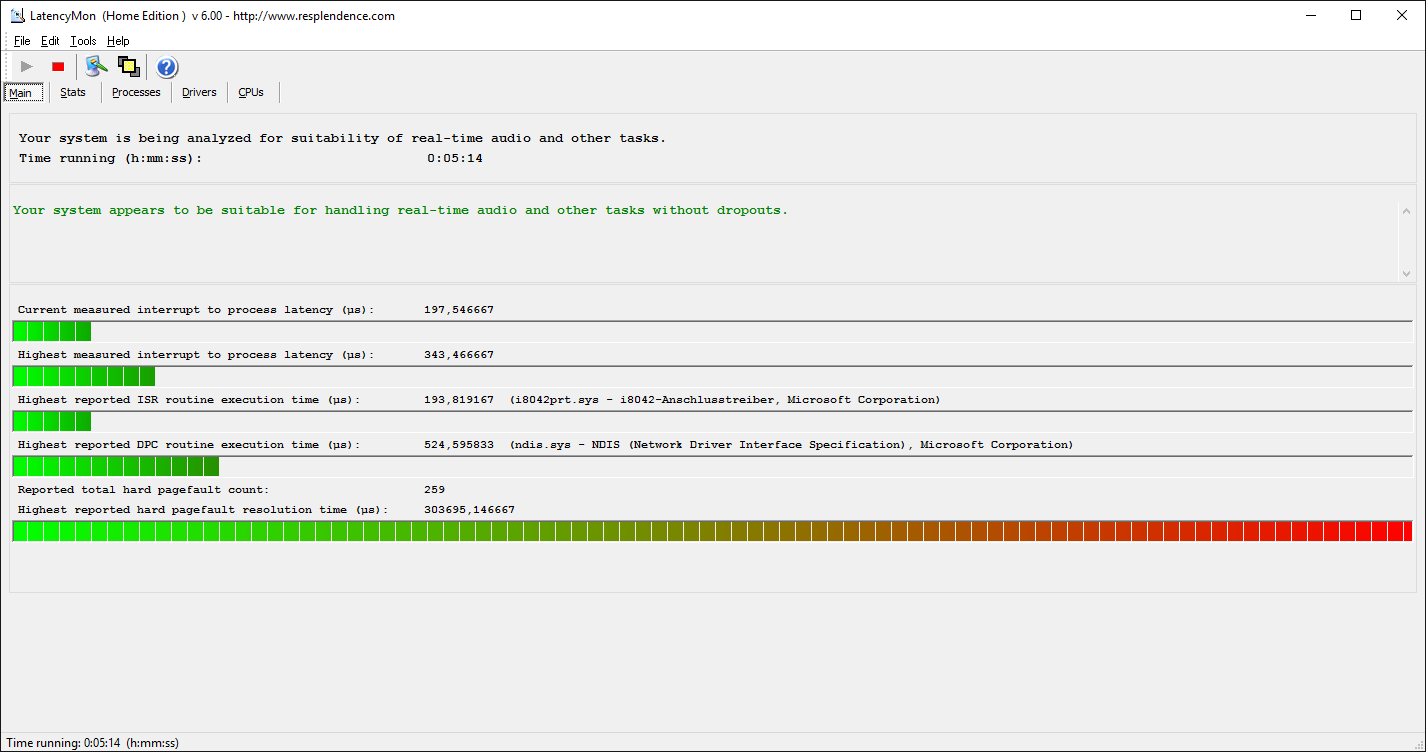
Task: Stop monitoring with the red stop button
Action: pos(58,67)
